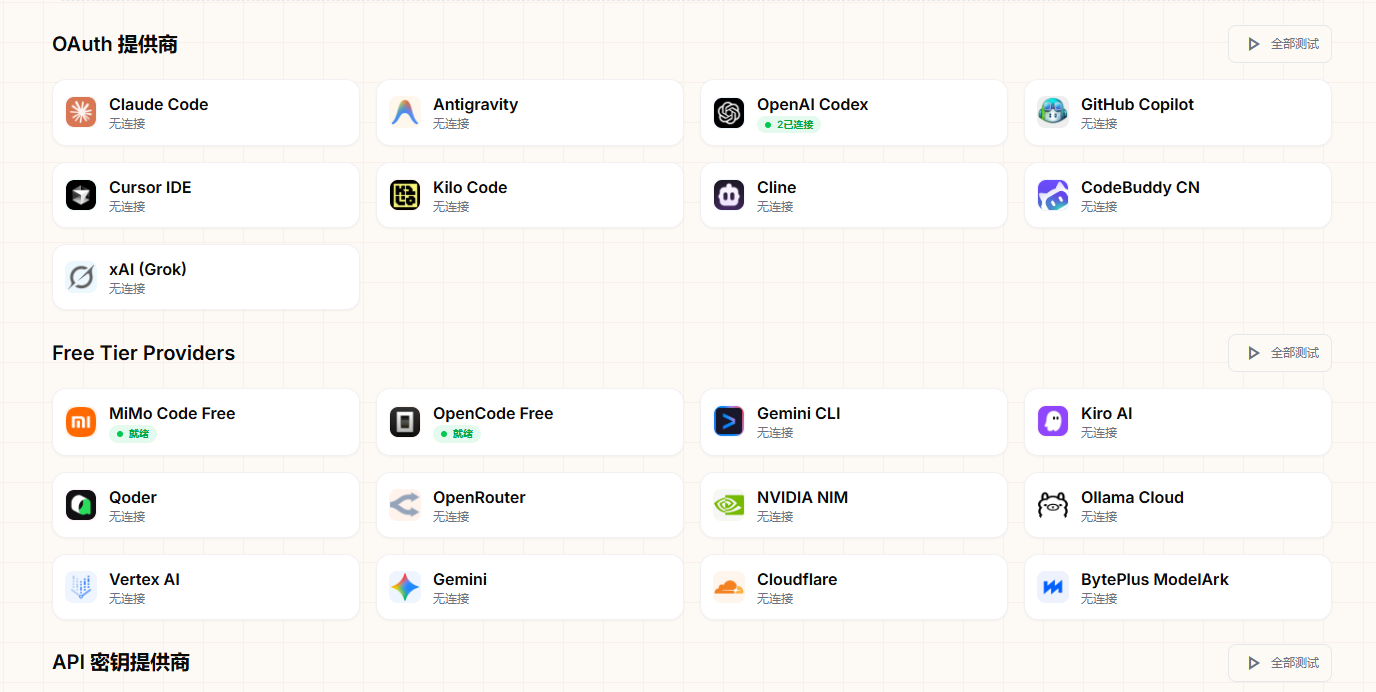The height and width of the screenshot is (692, 1376).
Task: Click the Vertex AI icon
Action: [81, 587]
